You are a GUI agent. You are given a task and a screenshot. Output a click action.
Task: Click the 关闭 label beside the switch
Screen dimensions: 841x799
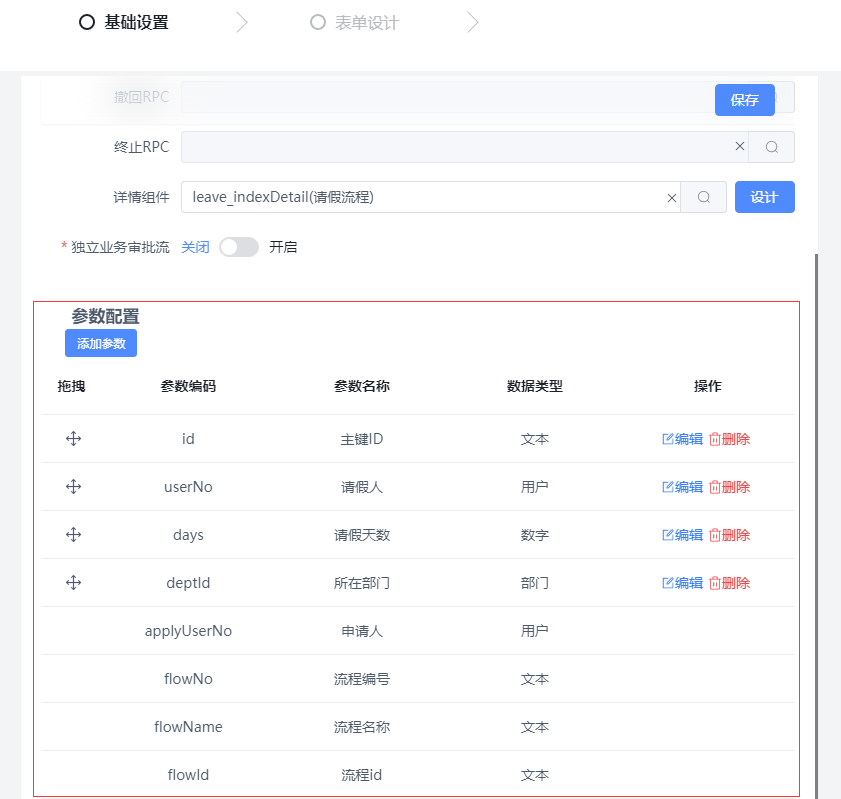point(195,247)
